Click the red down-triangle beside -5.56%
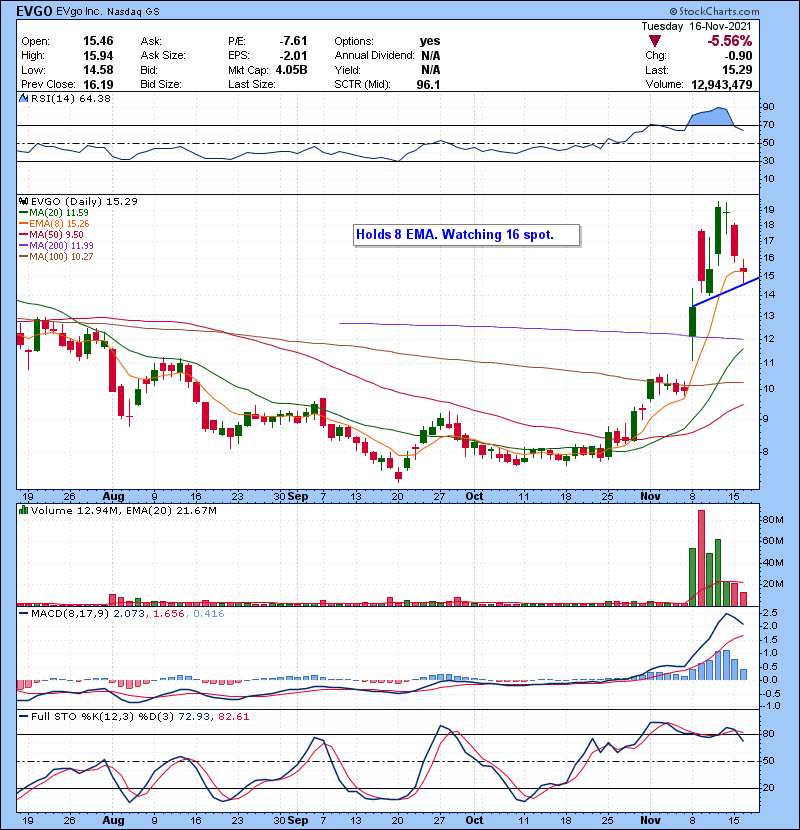 coord(655,41)
